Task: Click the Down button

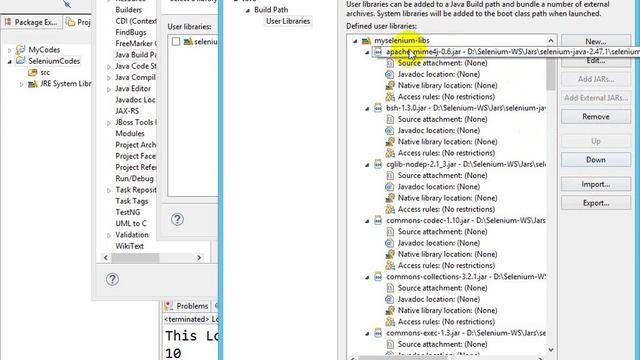Action: coord(596,160)
